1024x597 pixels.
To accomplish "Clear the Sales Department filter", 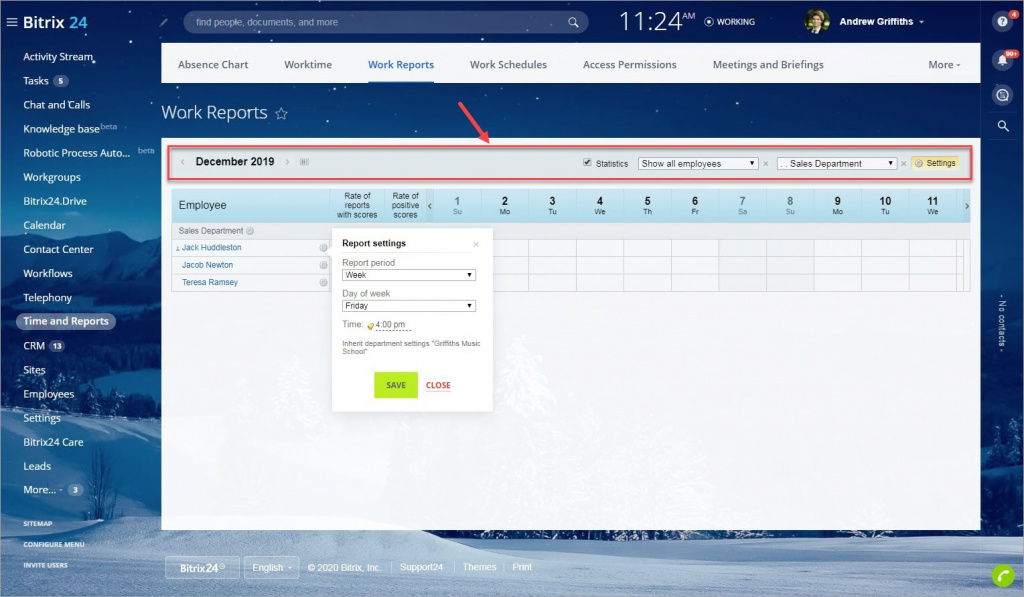I will pos(904,164).
